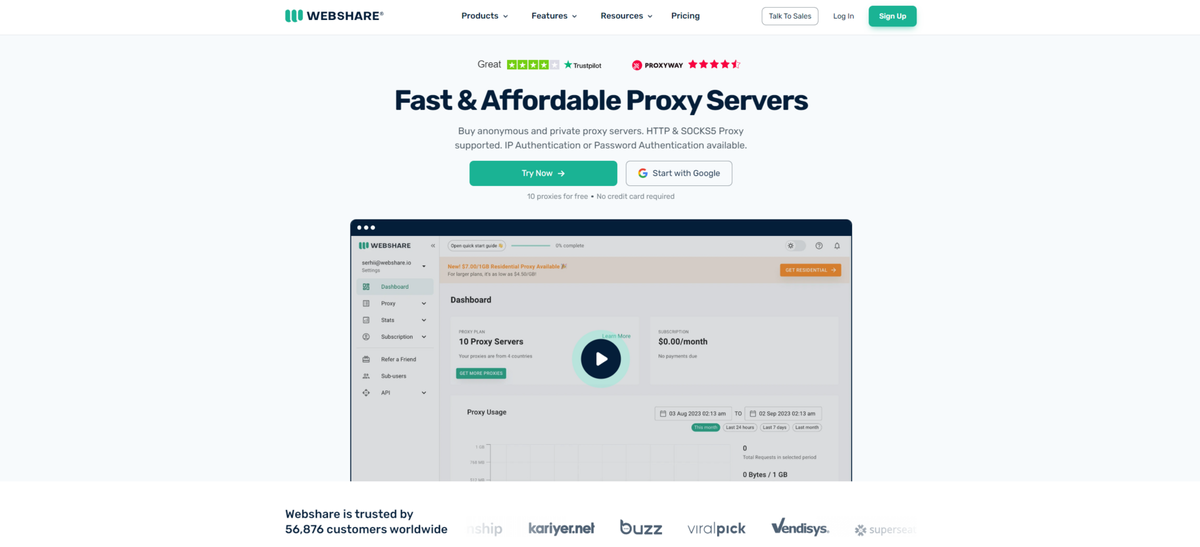Click the viralpick customer logo
Screen dimensions: 1200x547
pyautogui.click(x=716, y=528)
